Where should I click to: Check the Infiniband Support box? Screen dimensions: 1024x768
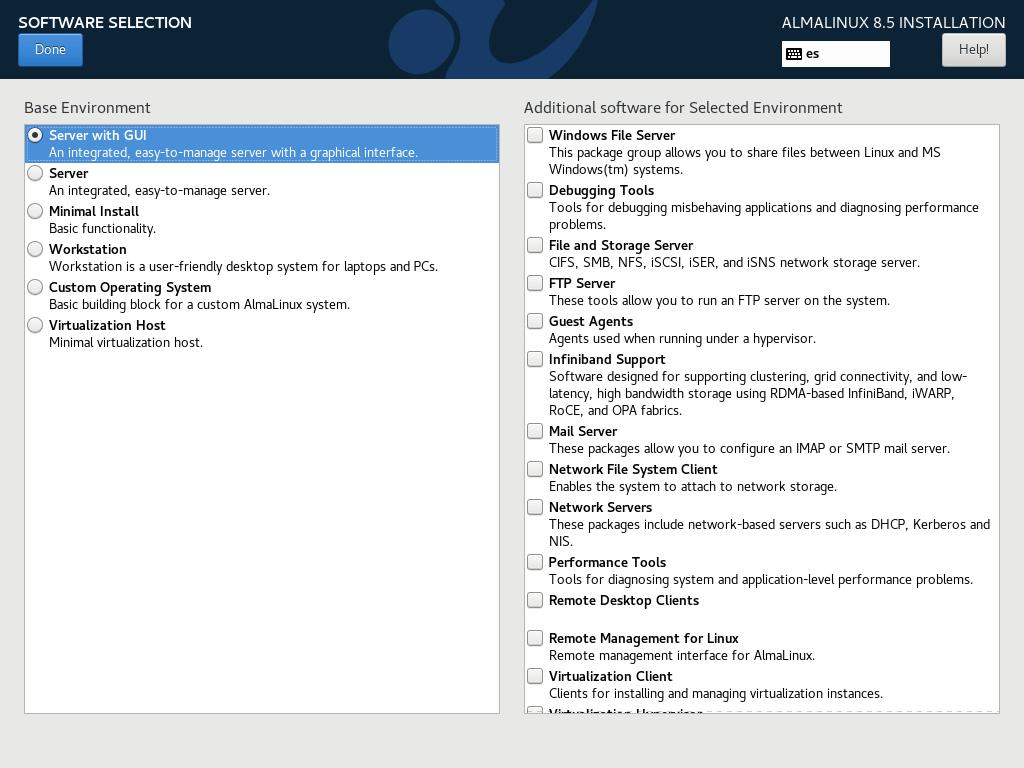pos(535,359)
